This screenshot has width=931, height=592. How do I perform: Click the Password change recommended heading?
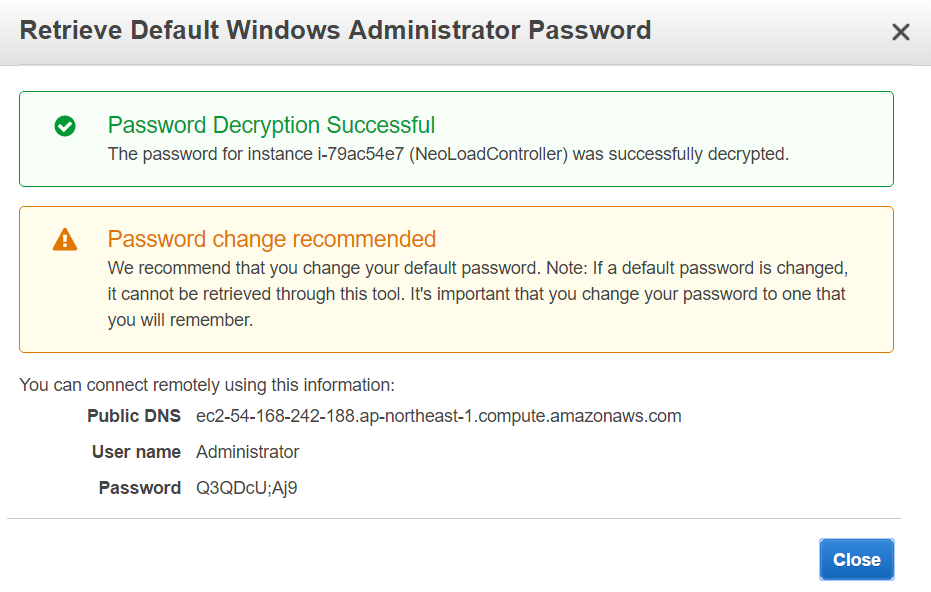point(272,239)
